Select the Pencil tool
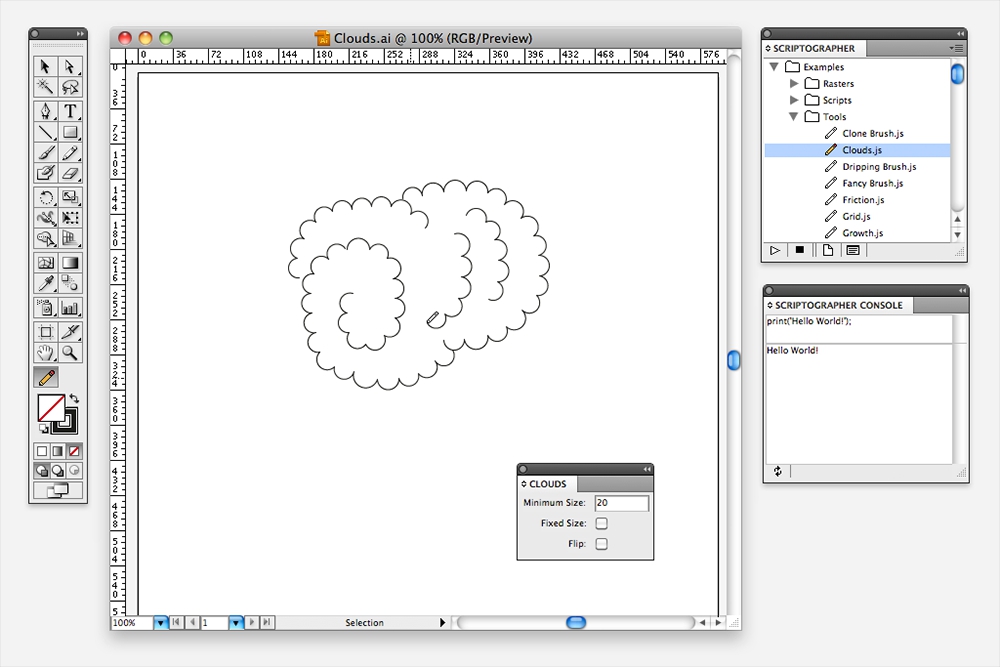The height and width of the screenshot is (667, 1000). tap(70, 152)
